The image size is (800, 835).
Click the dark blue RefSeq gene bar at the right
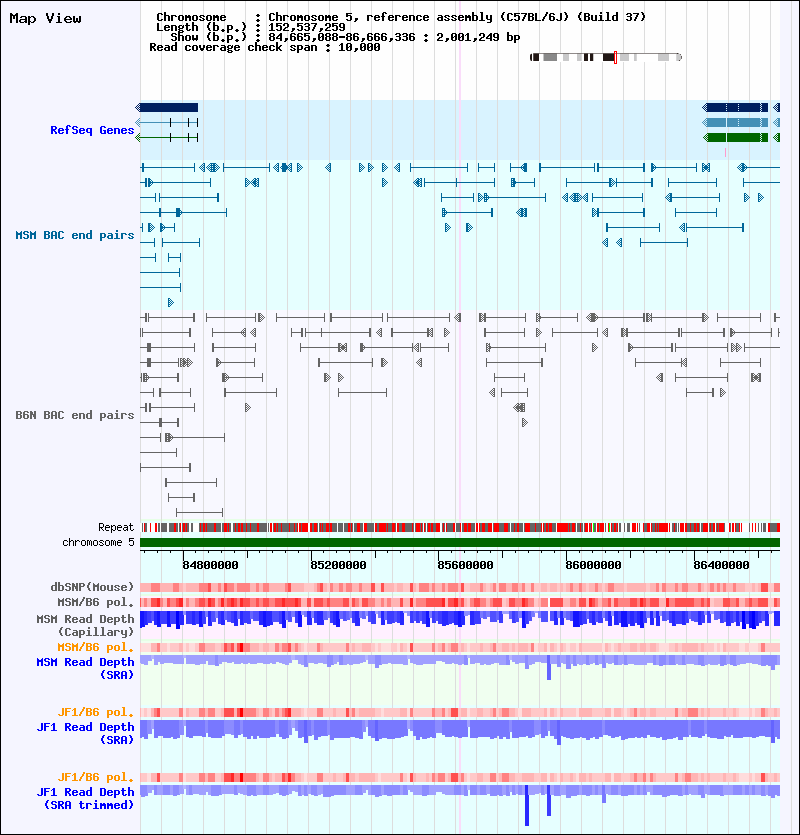click(736, 108)
